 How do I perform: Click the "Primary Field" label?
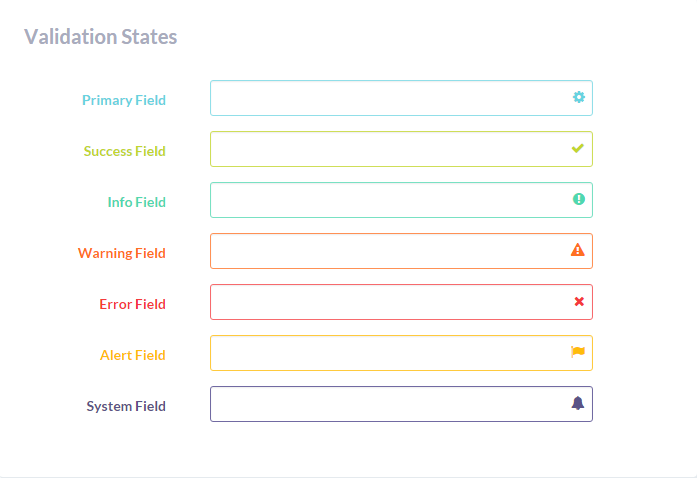124,100
